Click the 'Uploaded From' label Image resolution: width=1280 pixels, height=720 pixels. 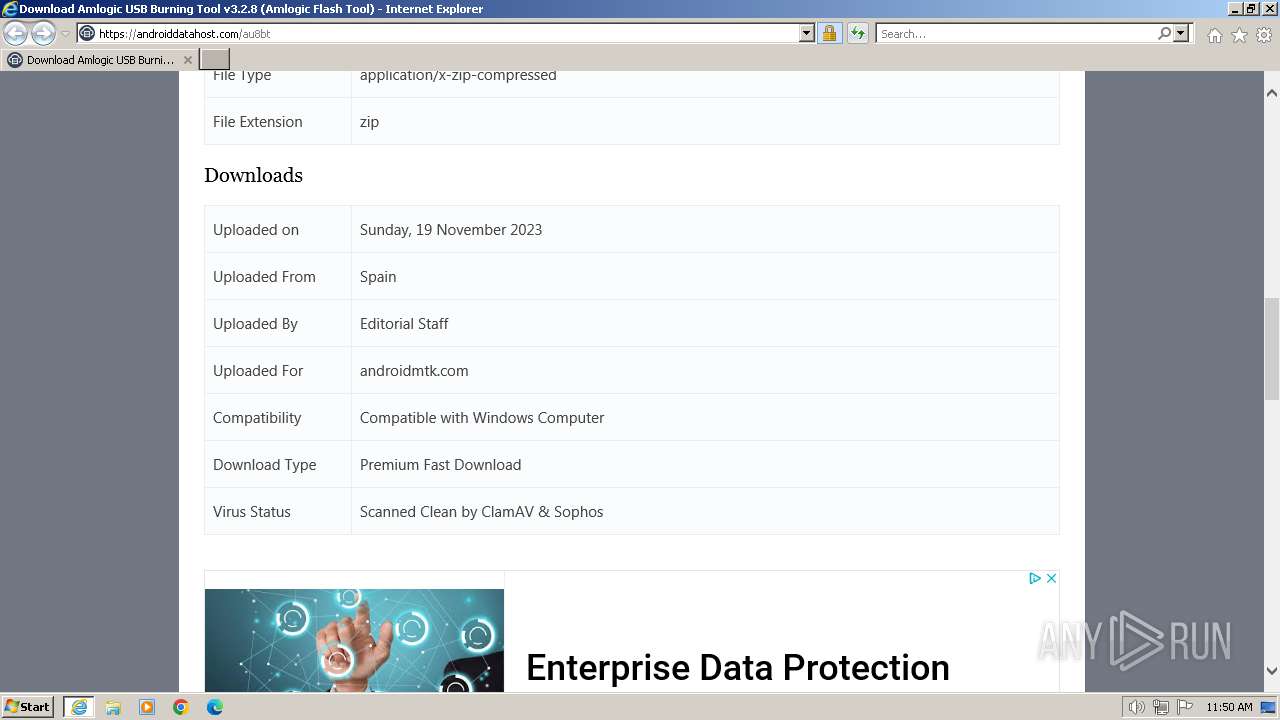click(264, 276)
